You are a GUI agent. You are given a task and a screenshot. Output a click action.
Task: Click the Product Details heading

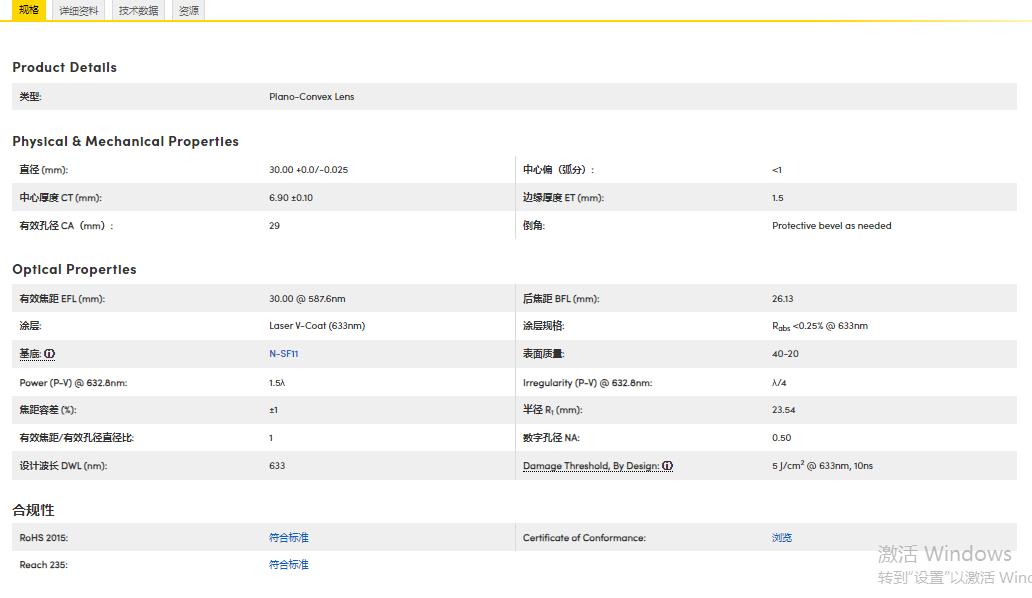64,67
